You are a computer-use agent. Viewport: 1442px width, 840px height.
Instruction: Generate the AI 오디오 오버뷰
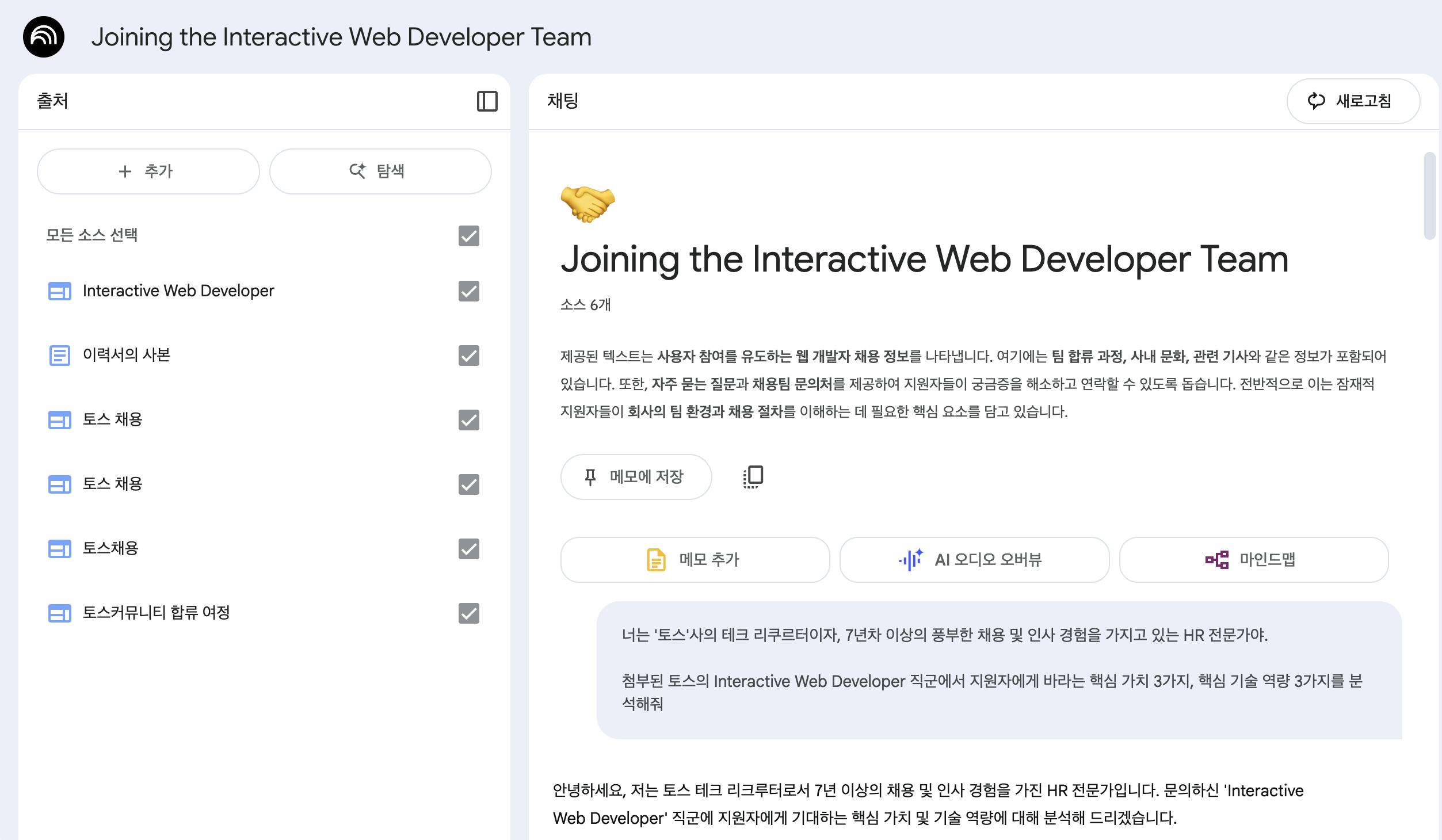(x=974, y=560)
